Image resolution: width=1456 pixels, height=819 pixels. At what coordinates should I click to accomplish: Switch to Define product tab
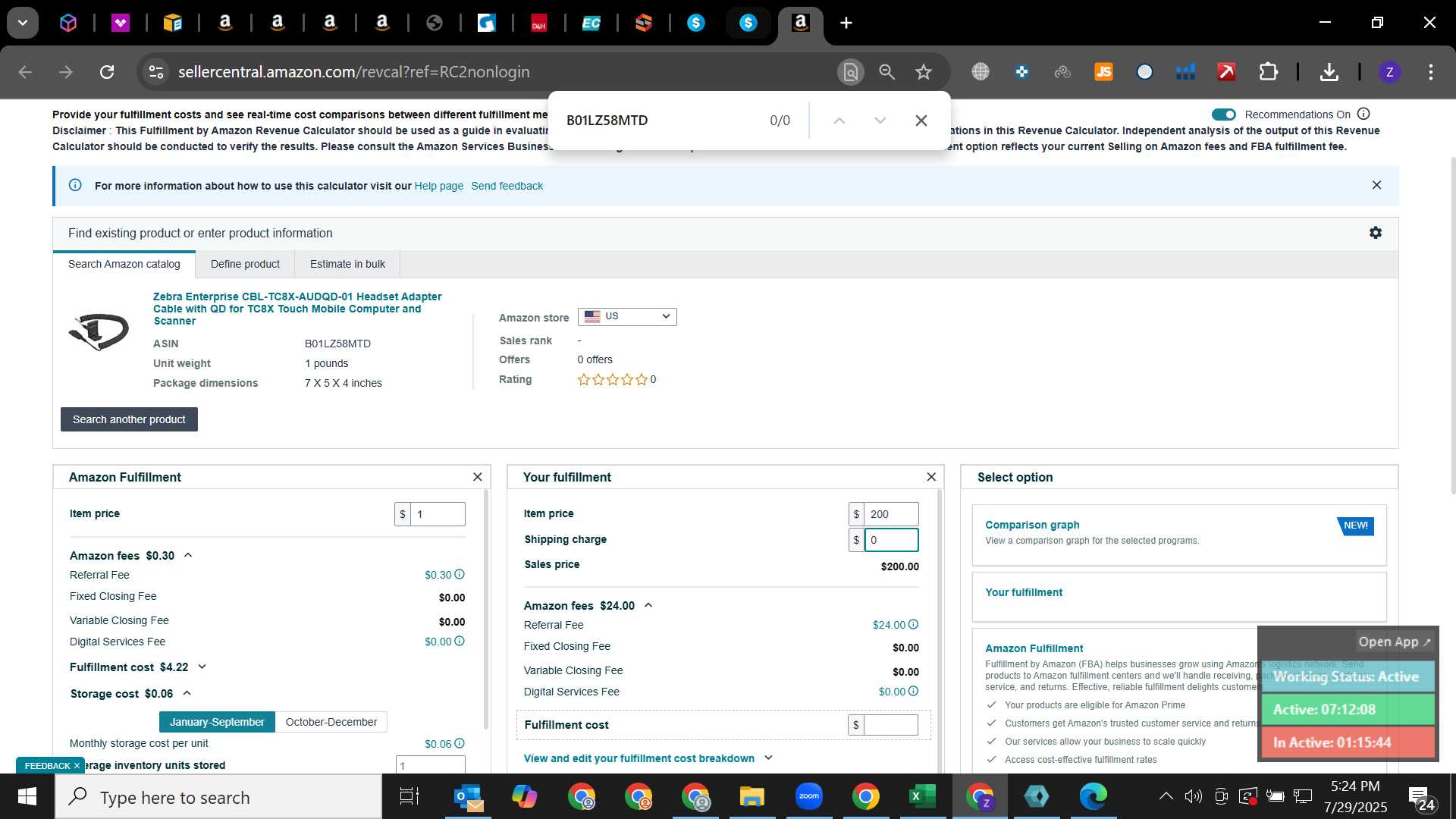click(x=245, y=264)
